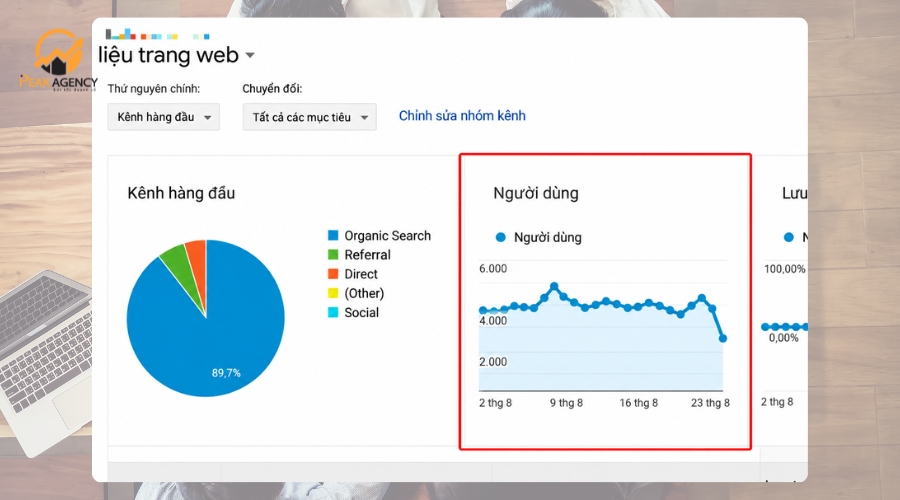Click the '9 thg 8' axis label
The height and width of the screenshot is (500, 900).
pyautogui.click(x=567, y=403)
